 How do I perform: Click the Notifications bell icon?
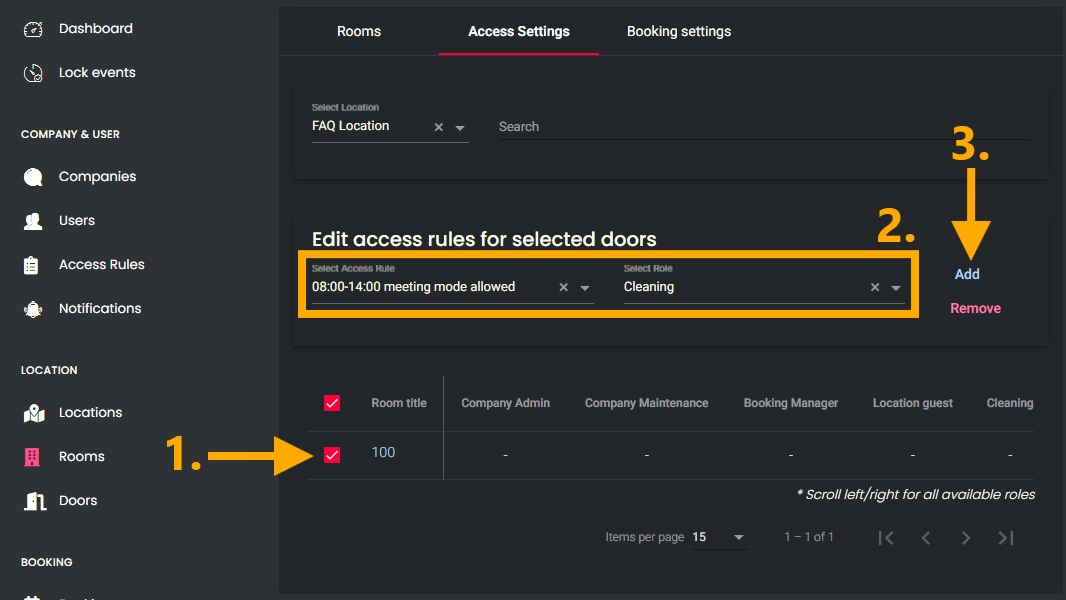(x=33, y=309)
